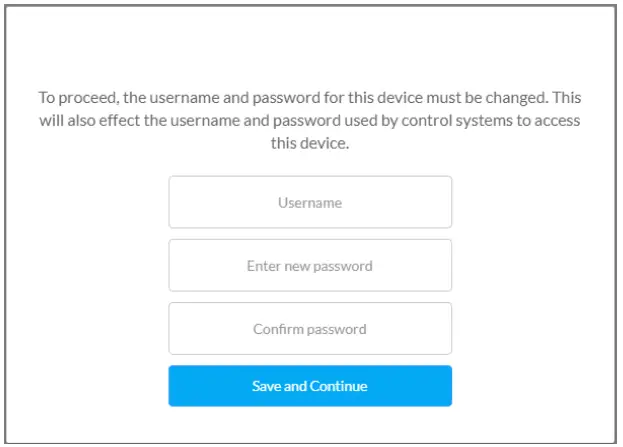This screenshot has width=623, height=447.
Task: Click the blue Save and Continue button
Action: point(310,386)
